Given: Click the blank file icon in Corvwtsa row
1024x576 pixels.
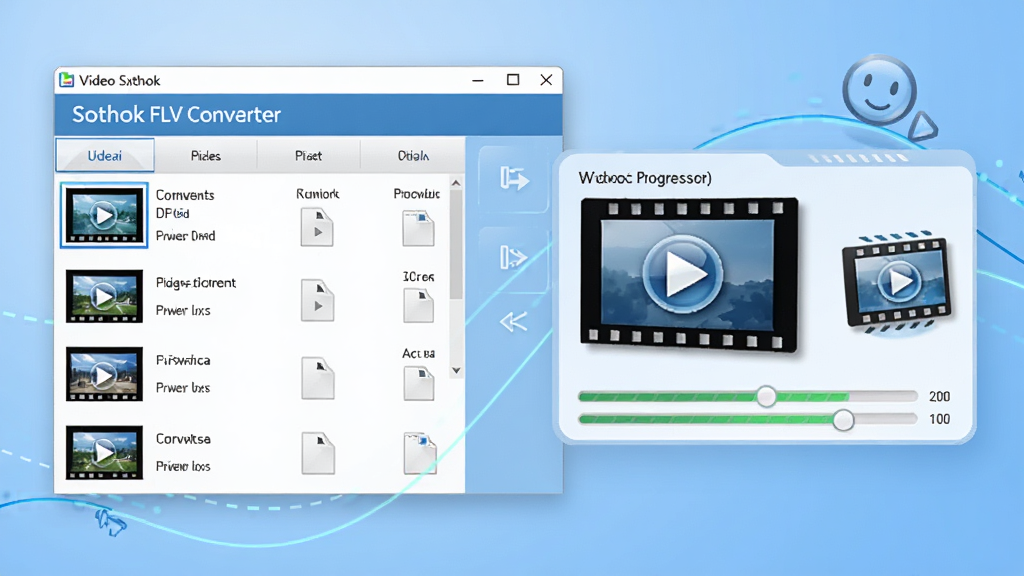Looking at the screenshot, I should (318, 453).
